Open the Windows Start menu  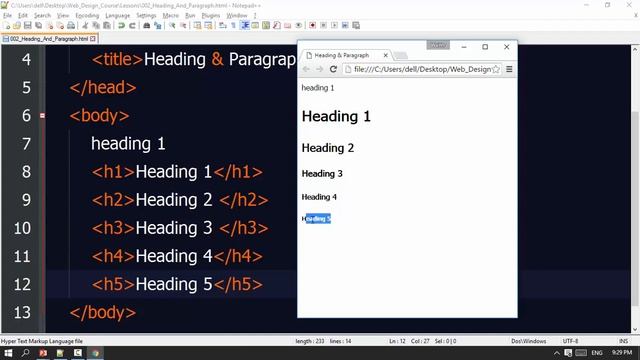click(8, 353)
